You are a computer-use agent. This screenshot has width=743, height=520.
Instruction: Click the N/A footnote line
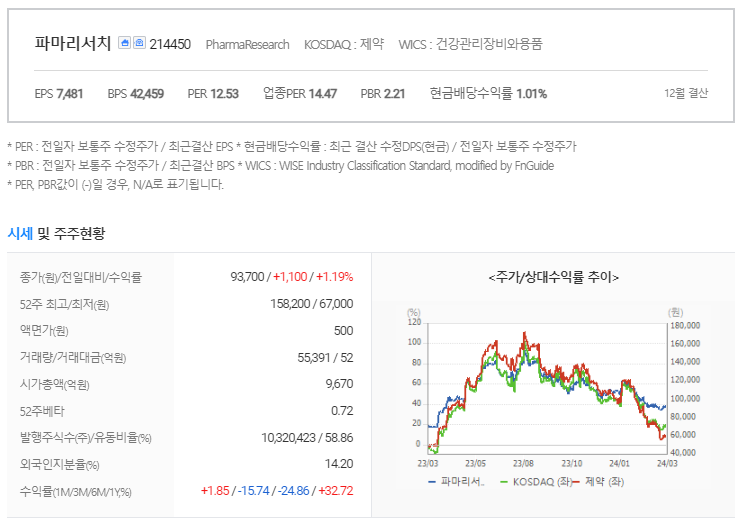point(116,184)
